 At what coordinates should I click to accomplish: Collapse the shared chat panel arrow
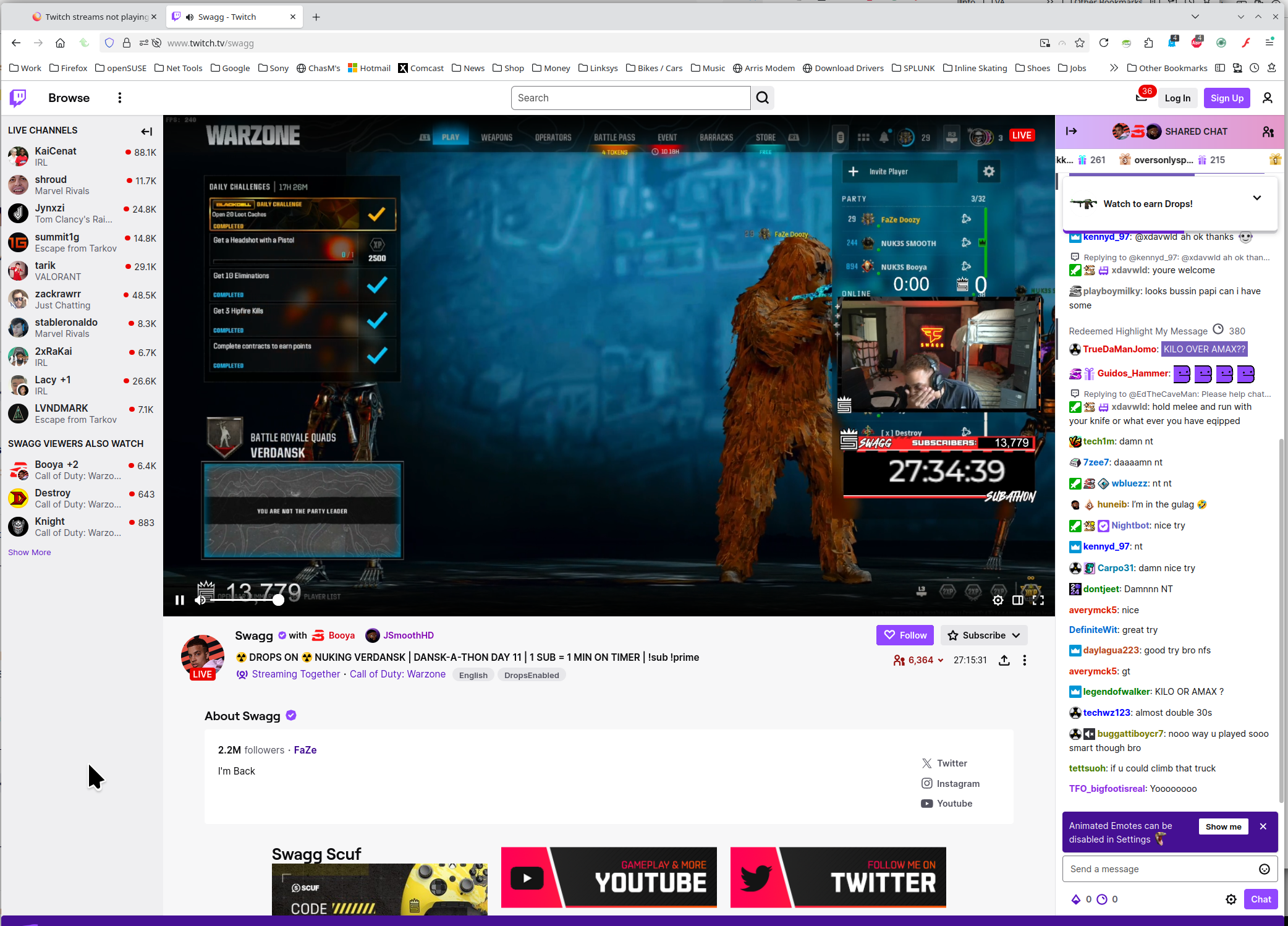pyautogui.click(x=1072, y=131)
